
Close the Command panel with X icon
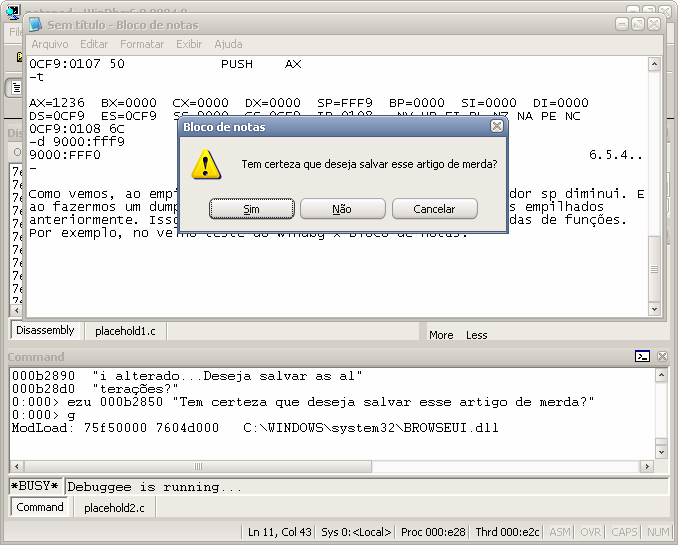pos(661,357)
